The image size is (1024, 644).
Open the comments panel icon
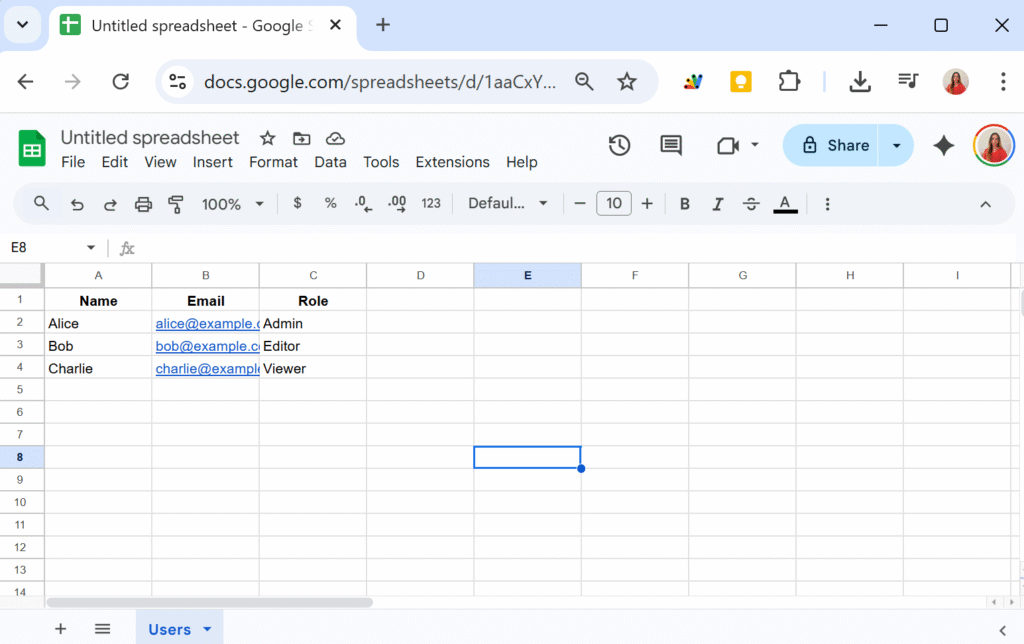[671, 146]
